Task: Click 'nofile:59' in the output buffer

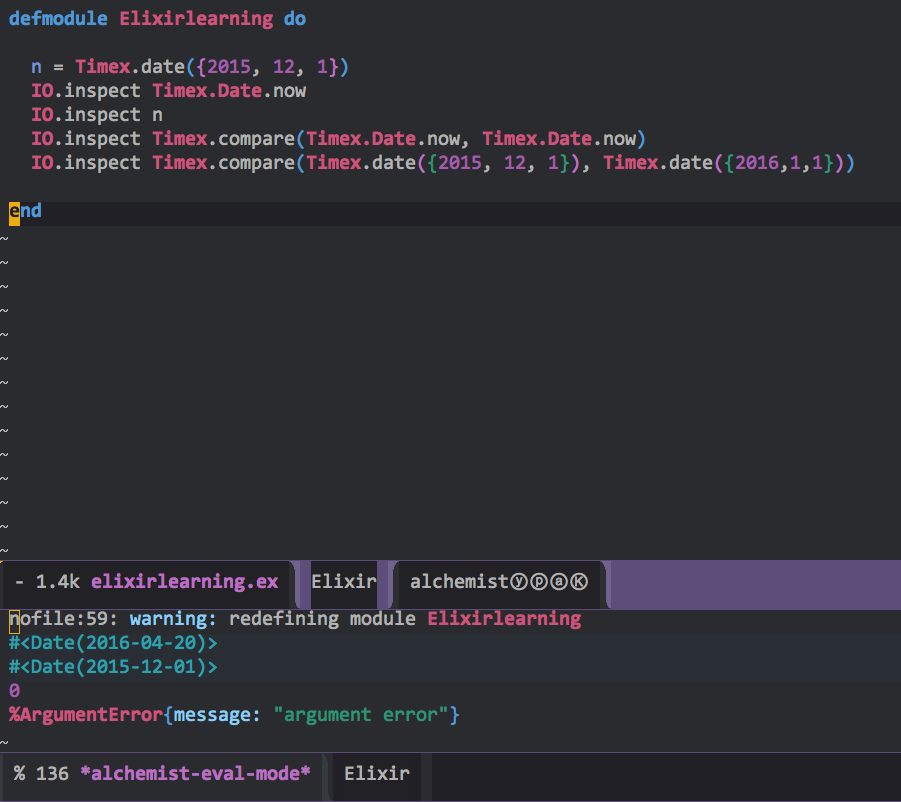Action: (x=58, y=619)
